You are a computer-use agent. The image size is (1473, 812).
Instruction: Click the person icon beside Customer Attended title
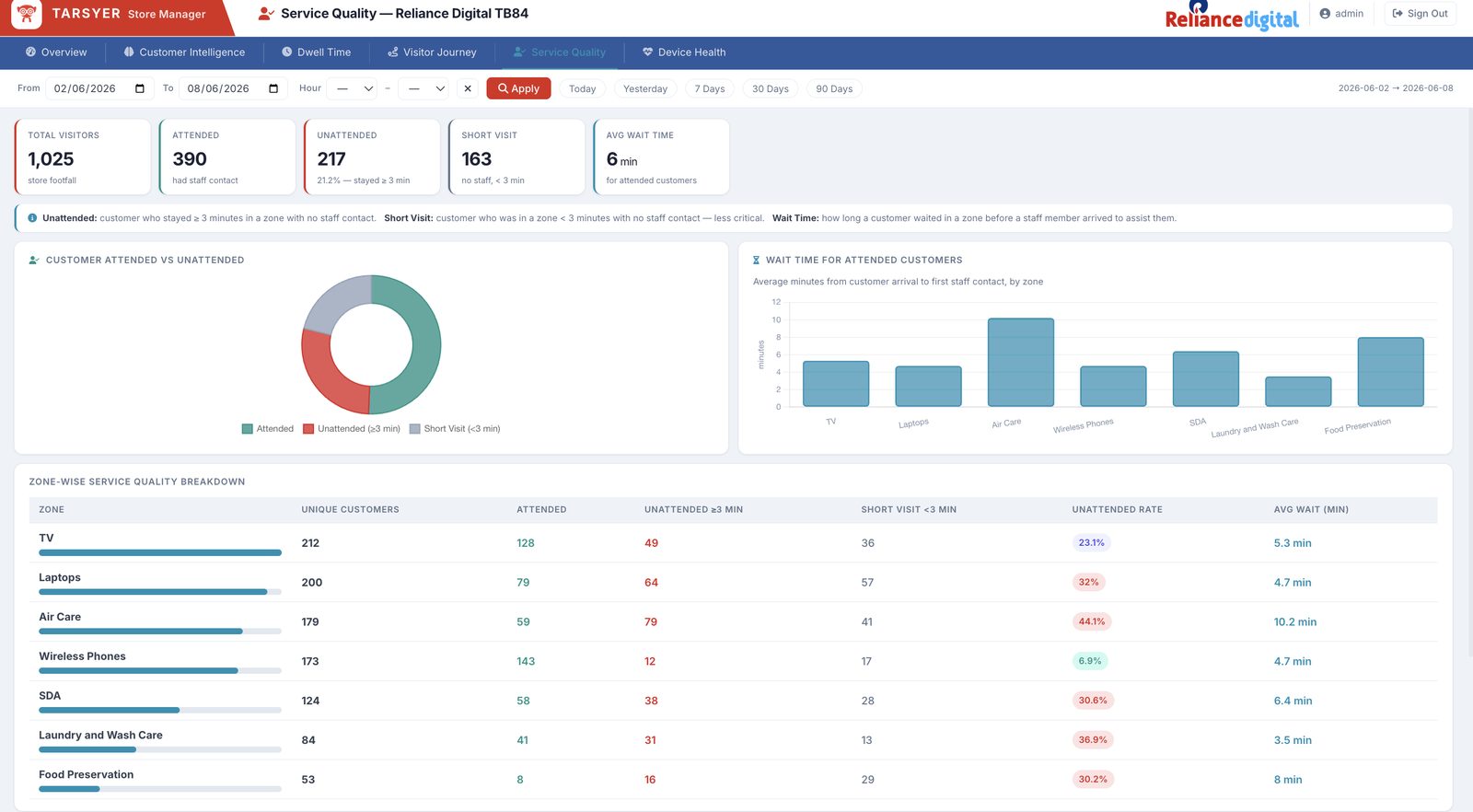pyautogui.click(x=34, y=261)
